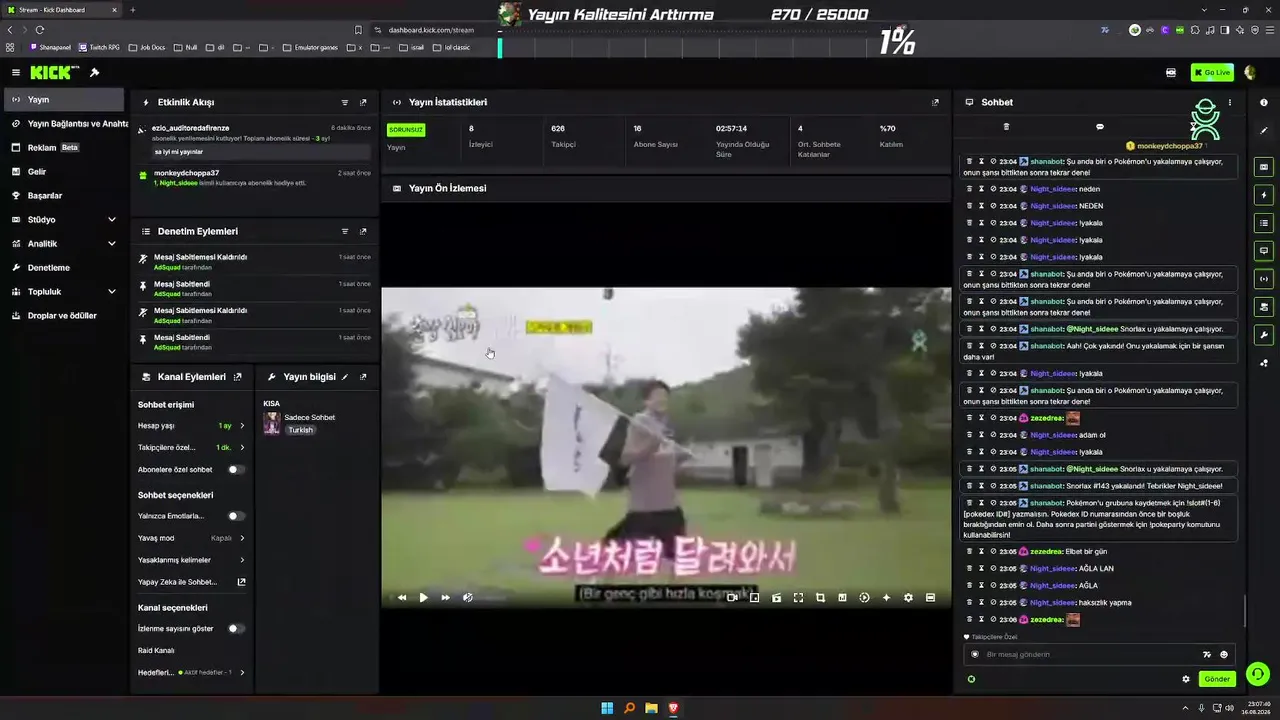
Task: Click the pencil icon in right rail
Action: click(1264, 131)
